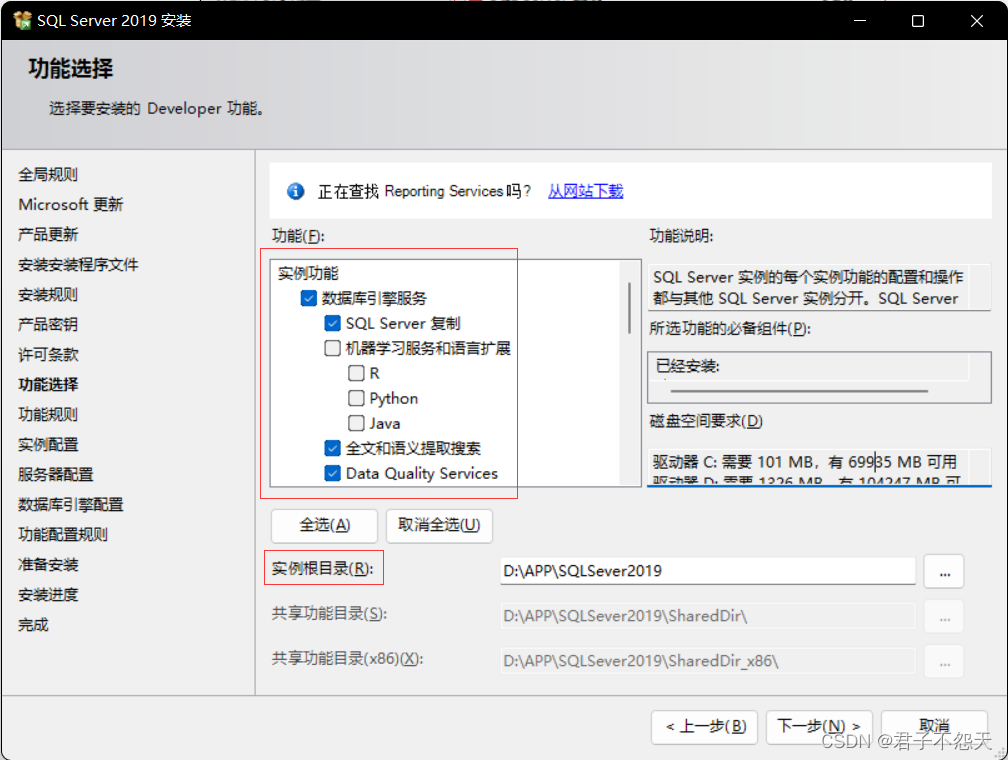The height and width of the screenshot is (760, 1008).
Task: Maximize the SQL Server 2019 安装 window
Action: [x=918, y=21]
